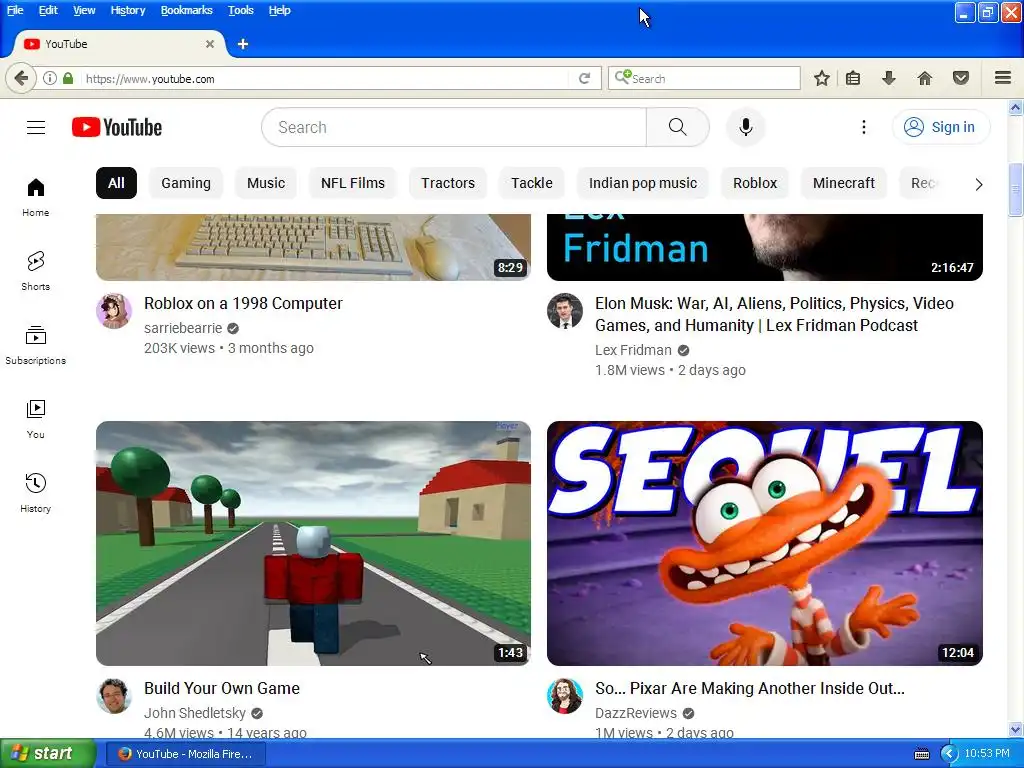
Task: Bookmark this page with the star icon
Action: 822,78
